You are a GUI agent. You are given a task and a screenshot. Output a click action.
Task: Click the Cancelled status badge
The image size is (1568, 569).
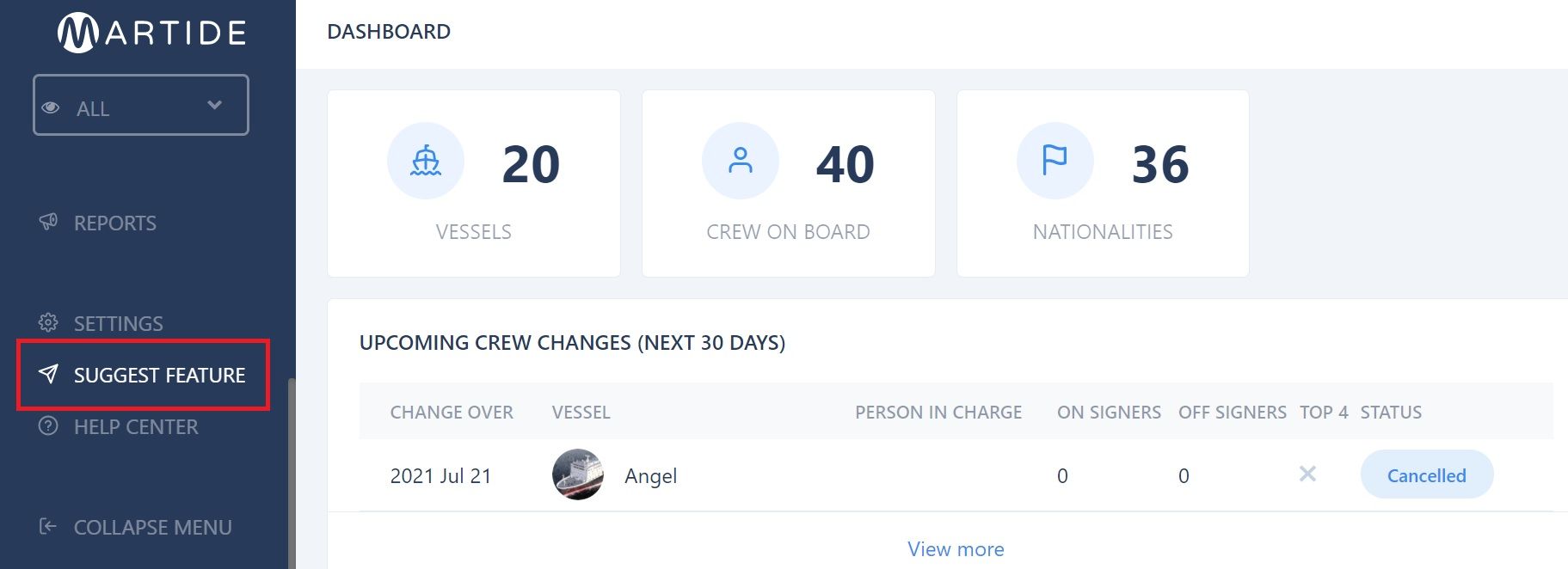pos(1427,474)
